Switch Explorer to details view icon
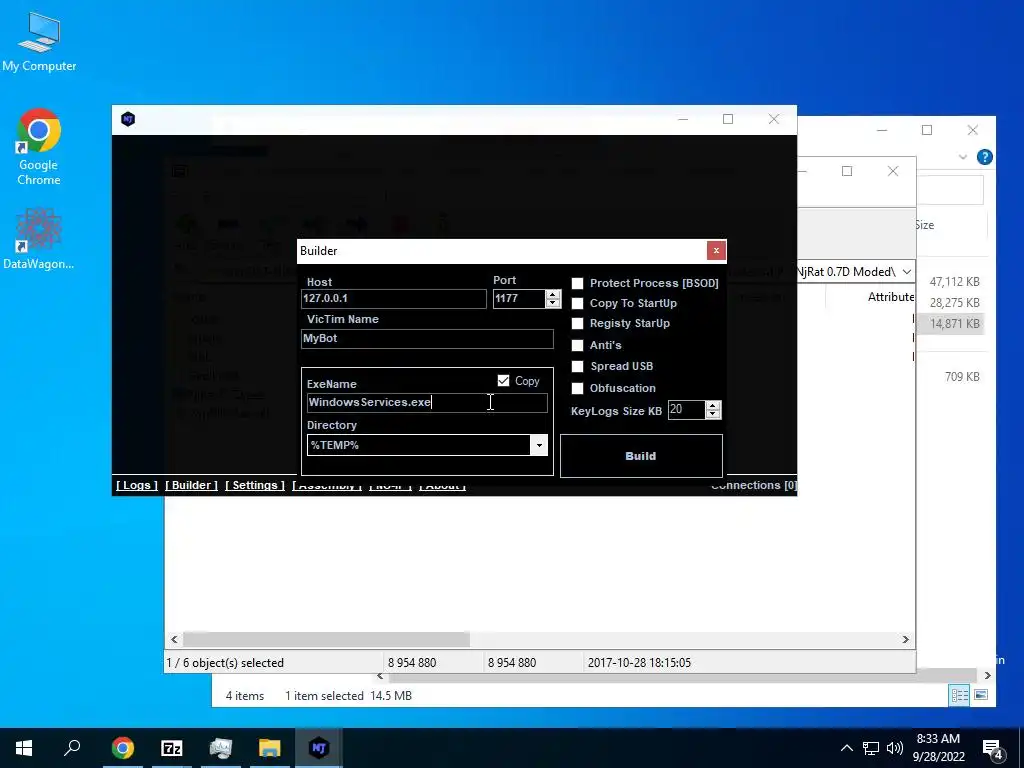The width and height of the screenshot is (1024, 768). tap(959, 696)
